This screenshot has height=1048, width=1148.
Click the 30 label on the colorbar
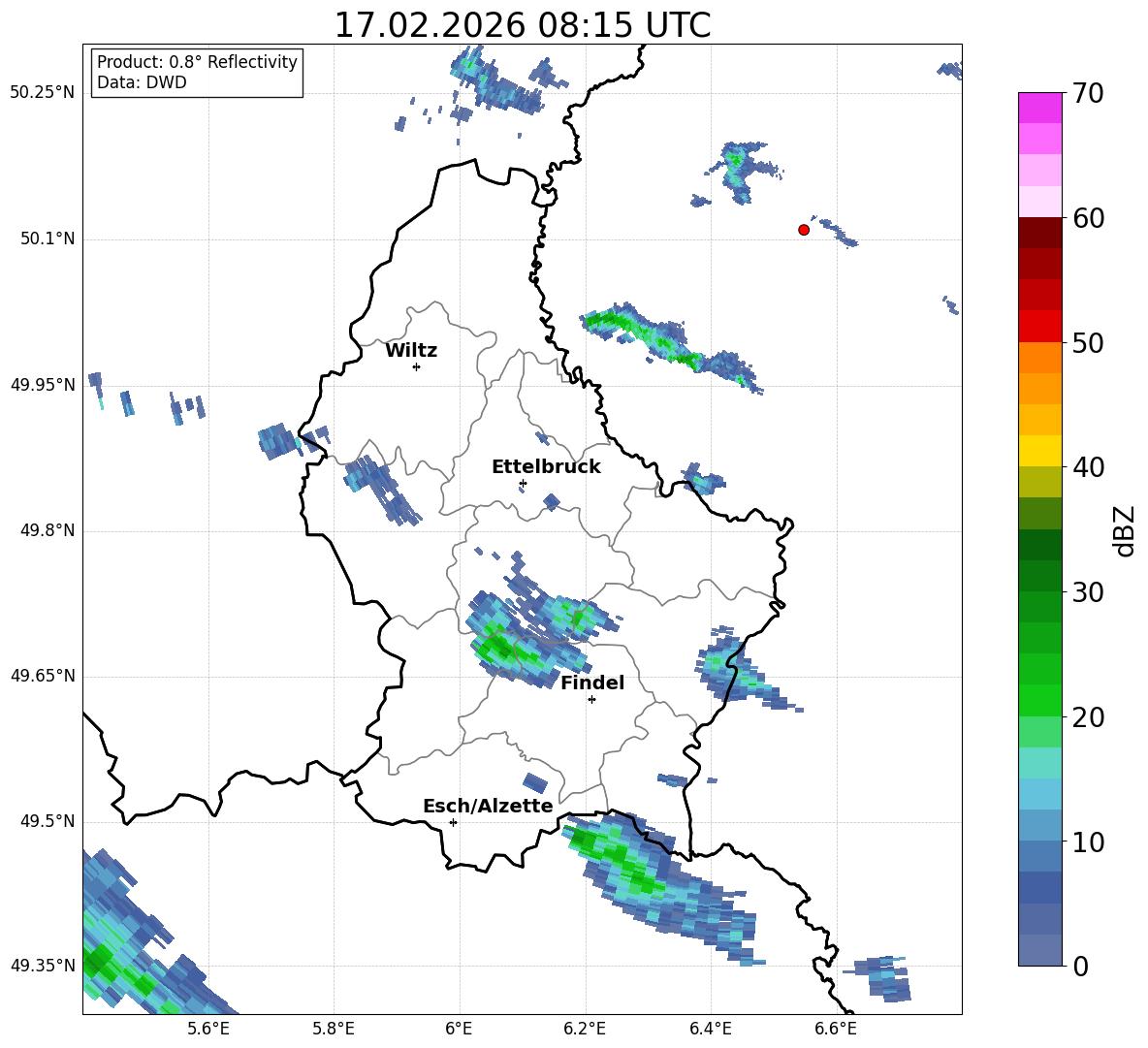click(1087, 592)
